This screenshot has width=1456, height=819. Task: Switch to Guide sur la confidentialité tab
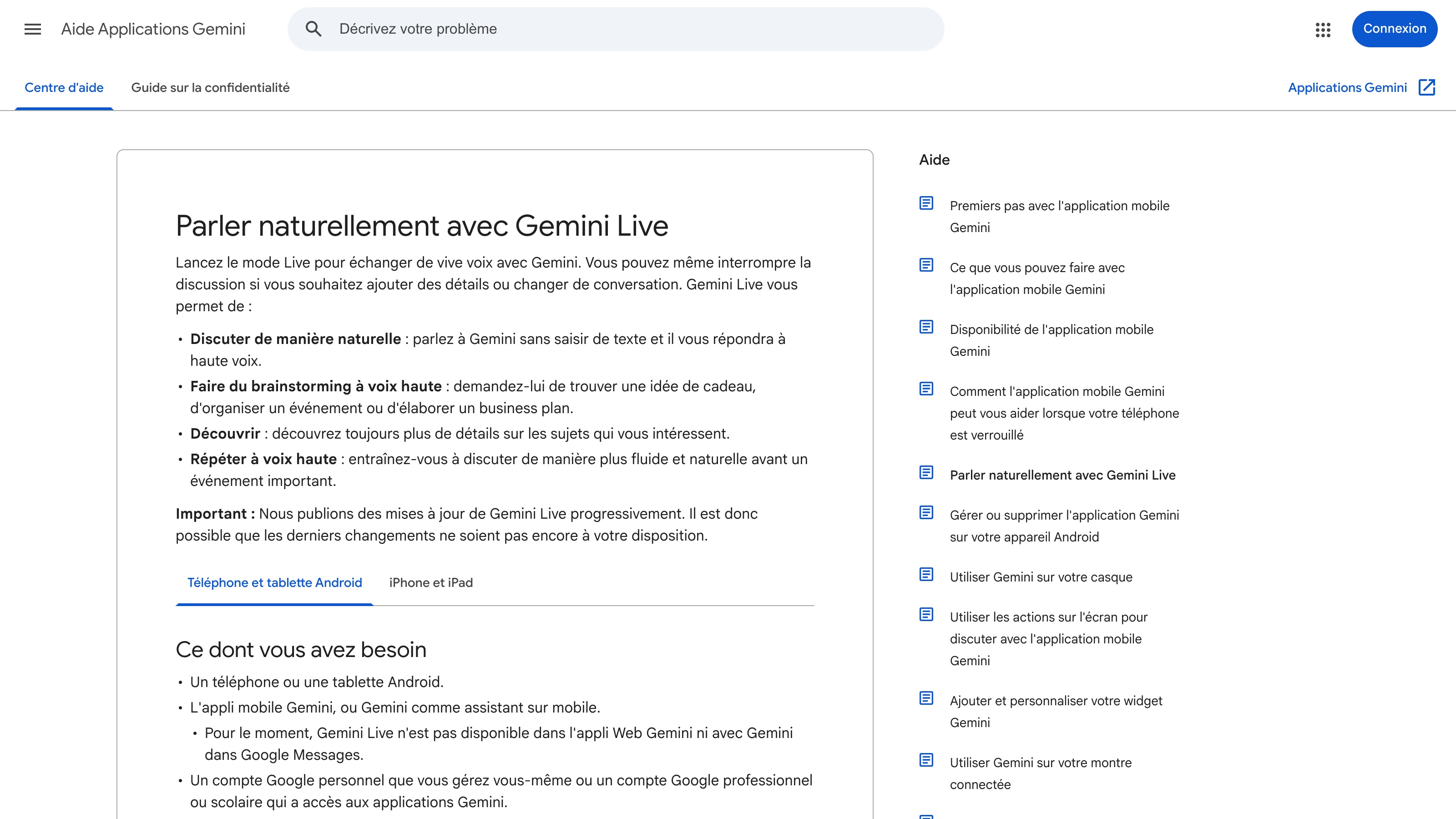(210, 88)
